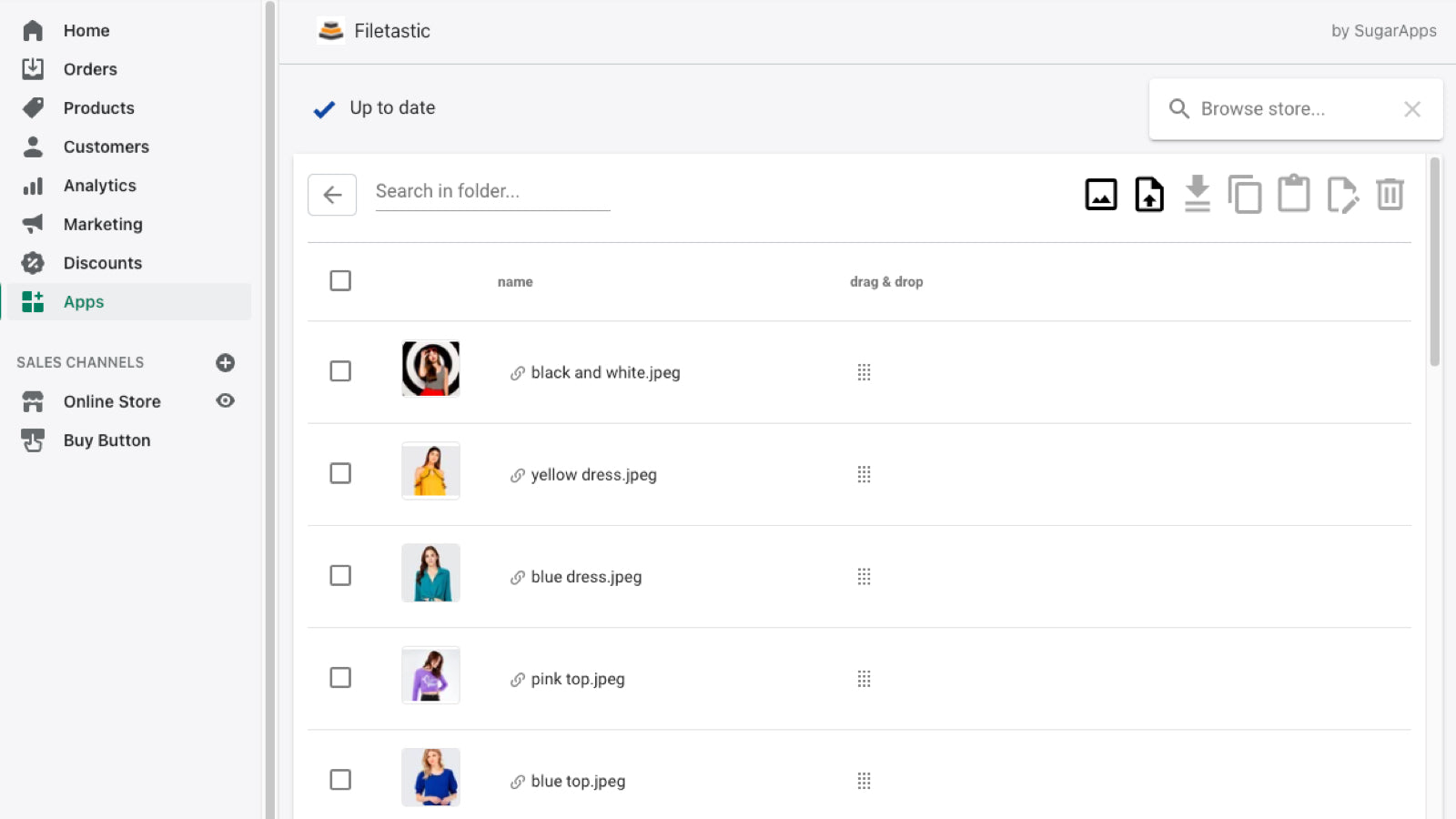Image resolution: width=1456 pixels, height=819 pixels.
Task: Go back using the back arrow
Action: pos(331,195)
